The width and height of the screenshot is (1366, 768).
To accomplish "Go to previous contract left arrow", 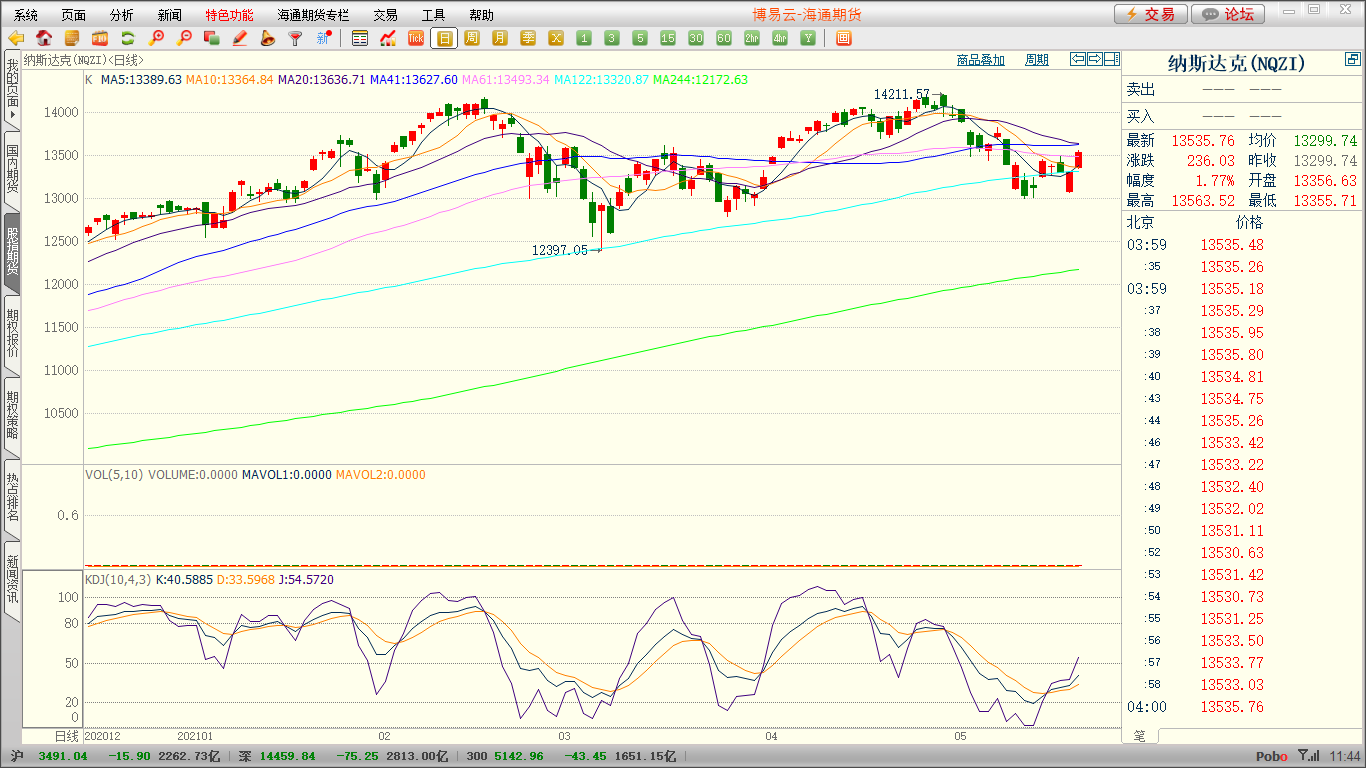I will coord(1077,59).
